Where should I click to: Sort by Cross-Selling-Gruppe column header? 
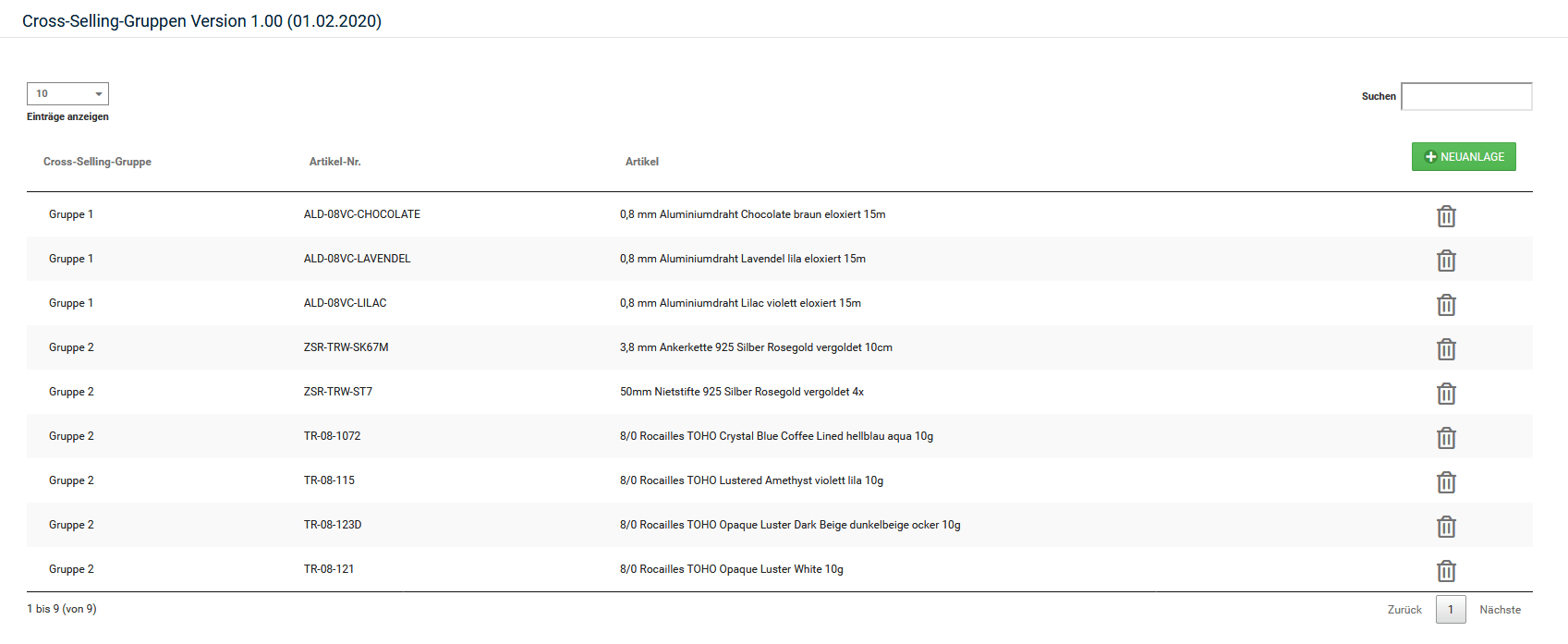(97, 162)
